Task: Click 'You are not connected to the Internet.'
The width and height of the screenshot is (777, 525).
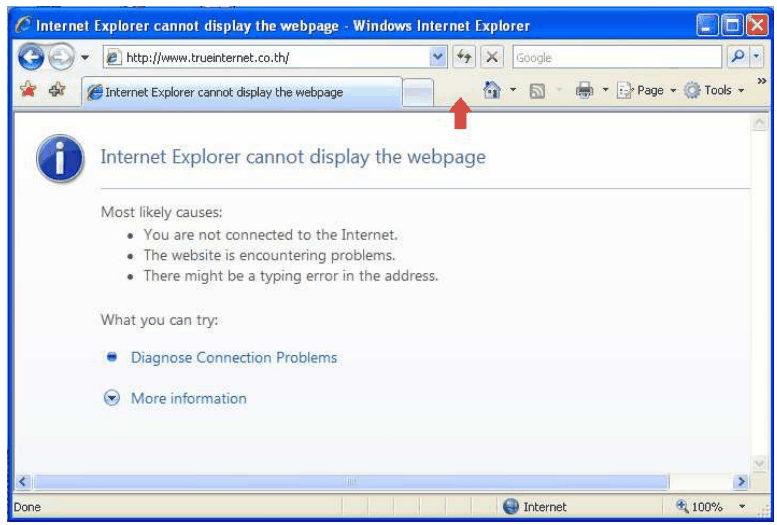Action: pyautogui.click(x=271, y=234)
